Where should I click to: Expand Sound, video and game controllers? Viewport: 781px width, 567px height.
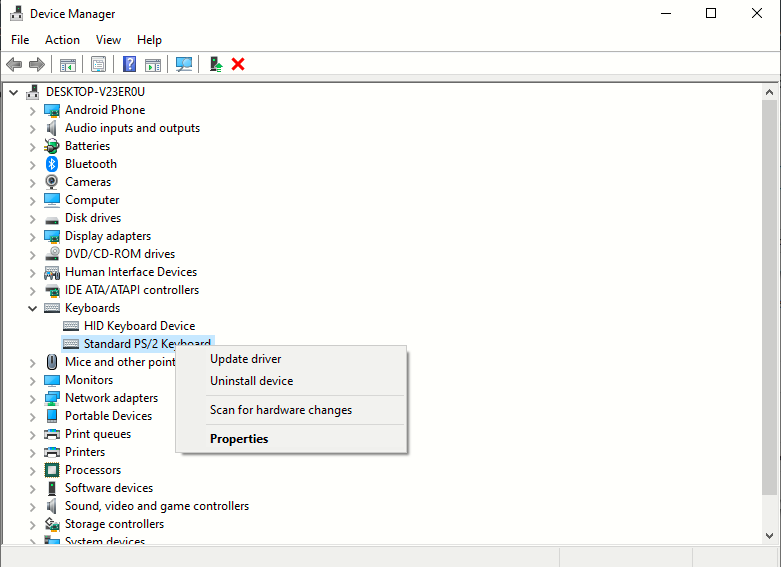pos(32,507)
